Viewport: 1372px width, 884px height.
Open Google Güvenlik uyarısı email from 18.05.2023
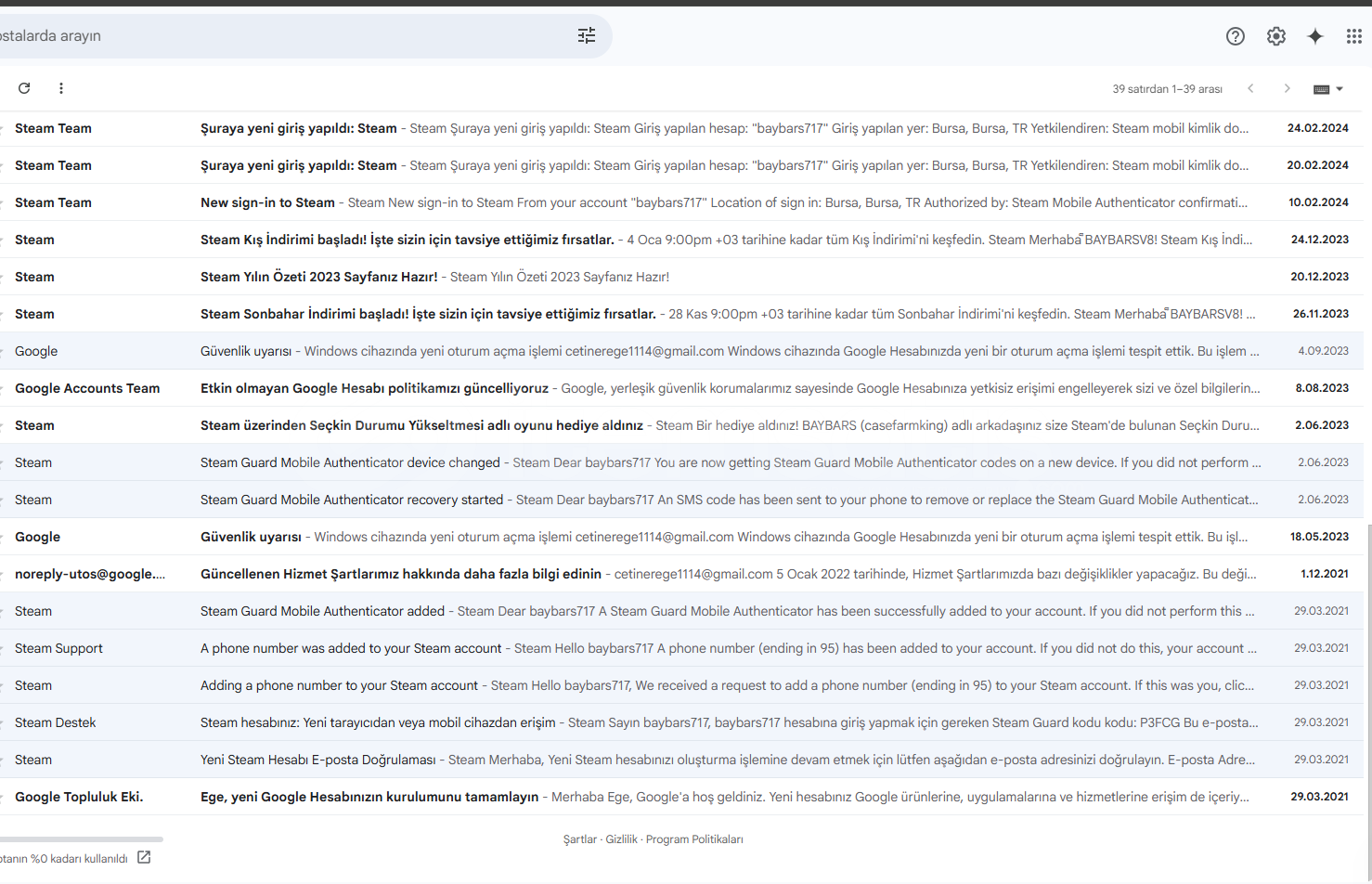(x=681, y=537)
